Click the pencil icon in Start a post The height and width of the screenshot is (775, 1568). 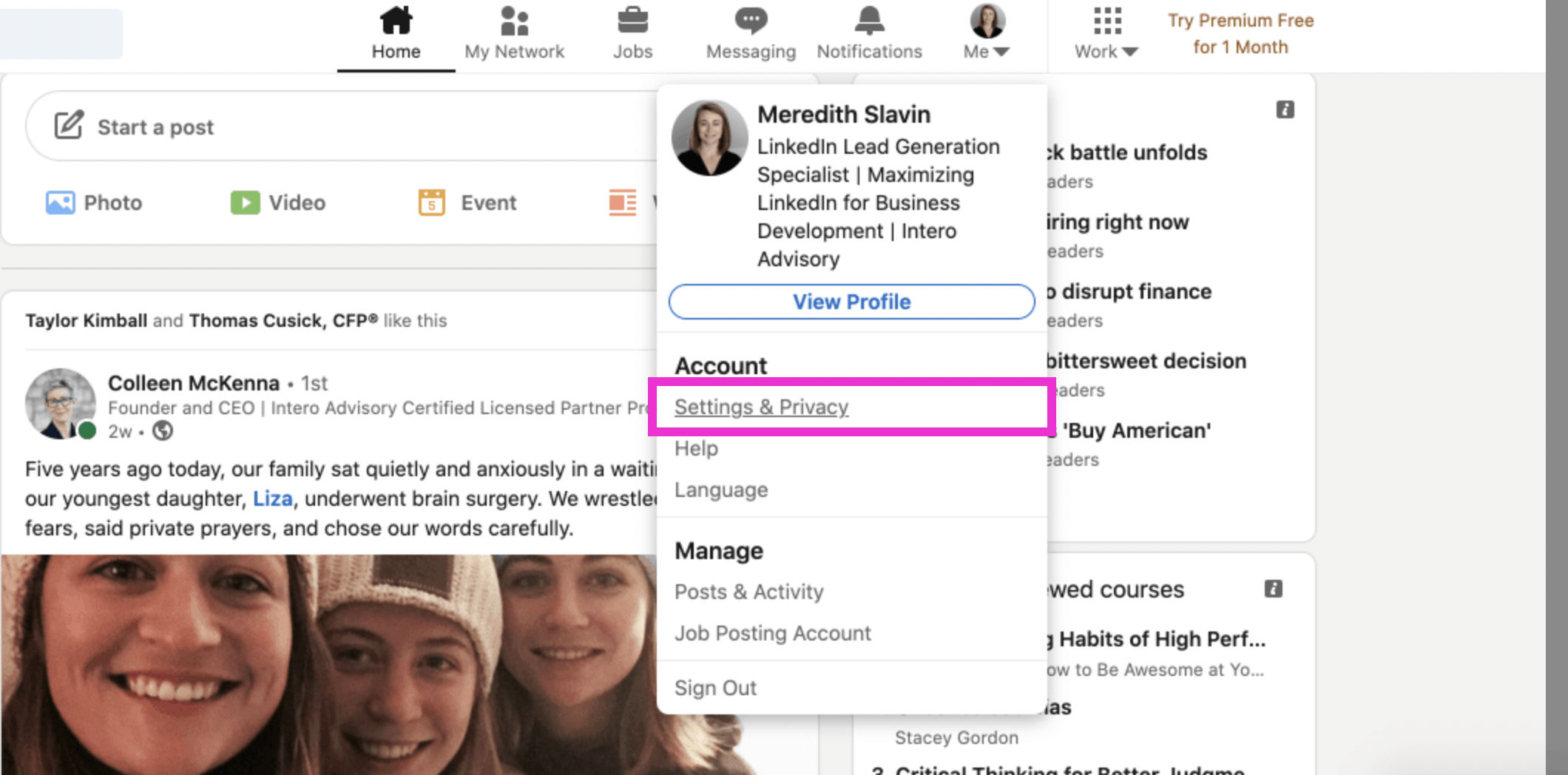click(x=69, y=126)
